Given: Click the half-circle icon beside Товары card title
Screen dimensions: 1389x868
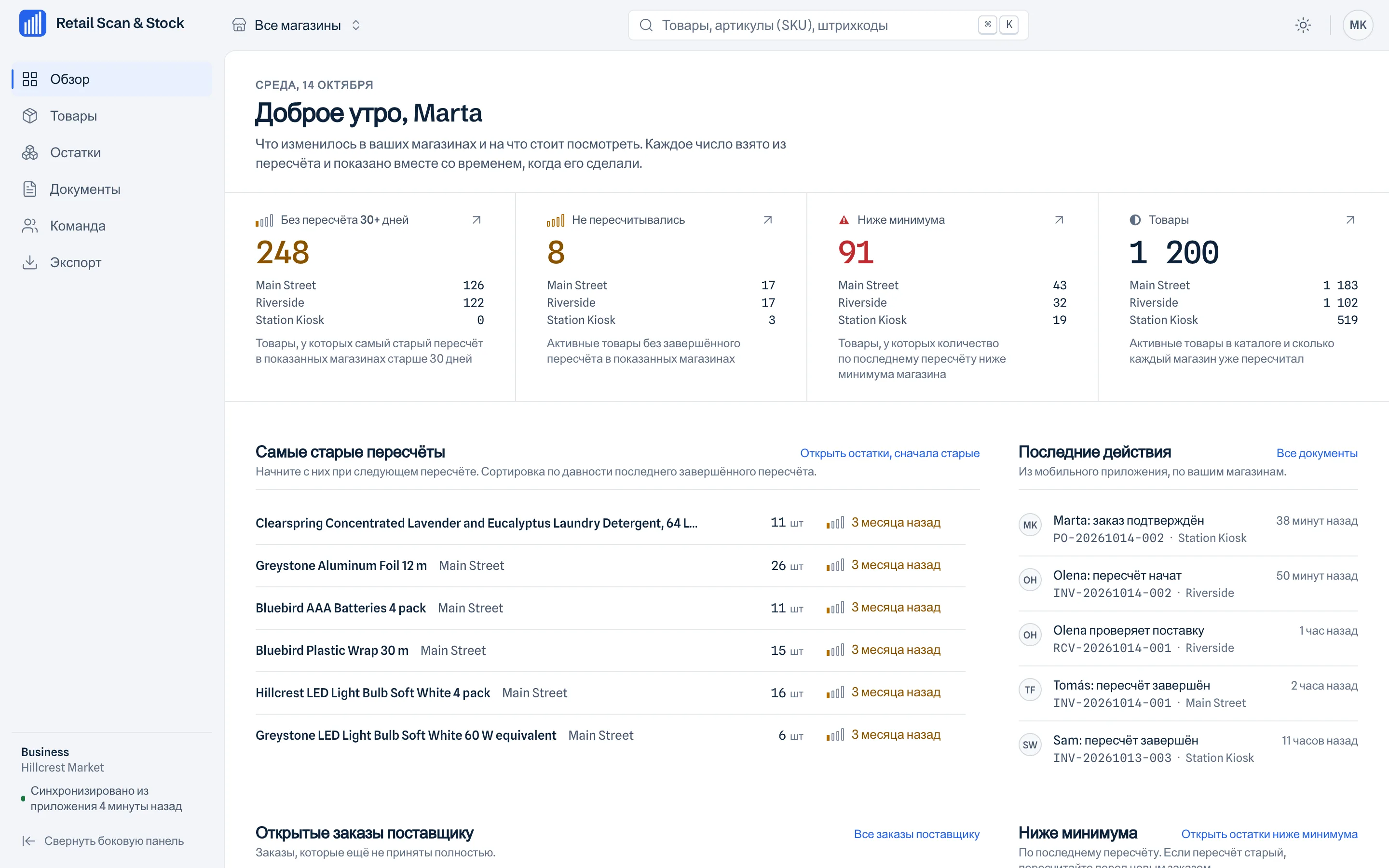Looking at the screenshot, I should (1135, 220).
